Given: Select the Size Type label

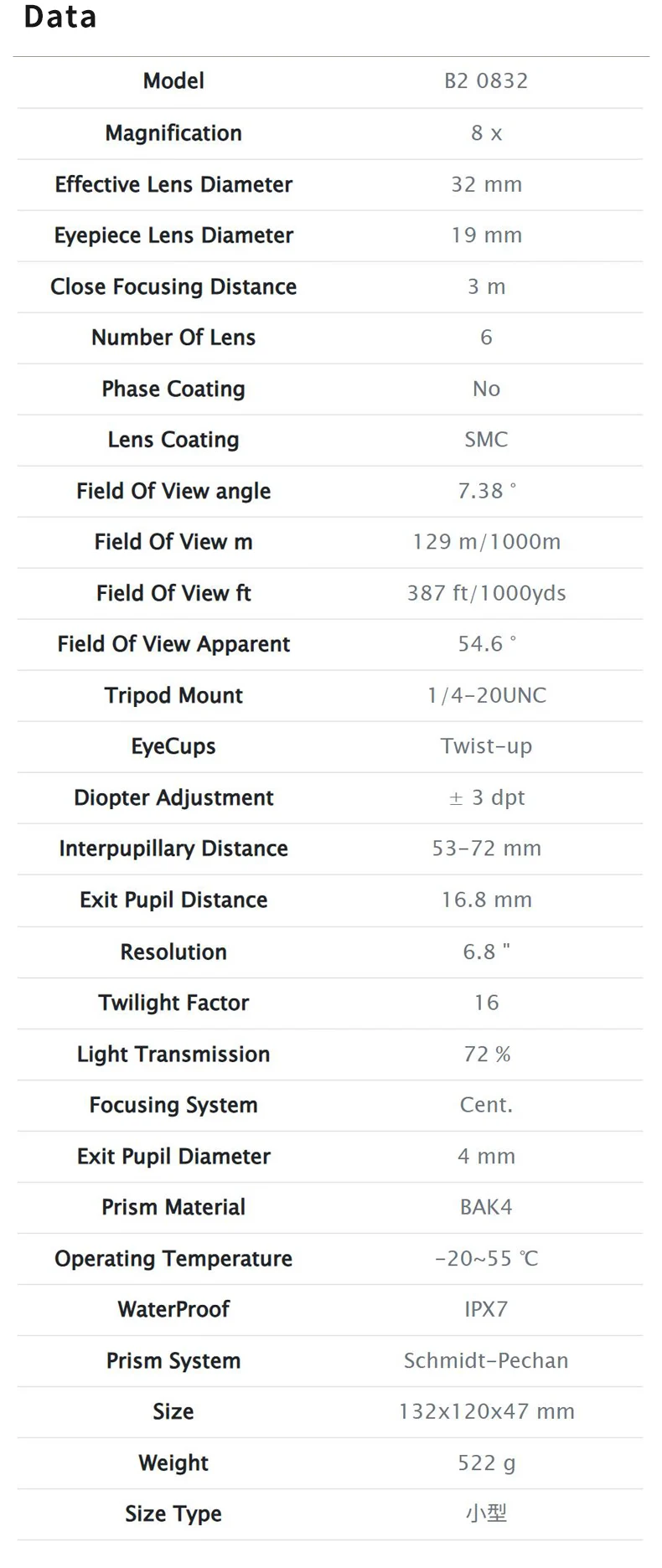Looking at the screenshot, I should (x=173, y=1514).
